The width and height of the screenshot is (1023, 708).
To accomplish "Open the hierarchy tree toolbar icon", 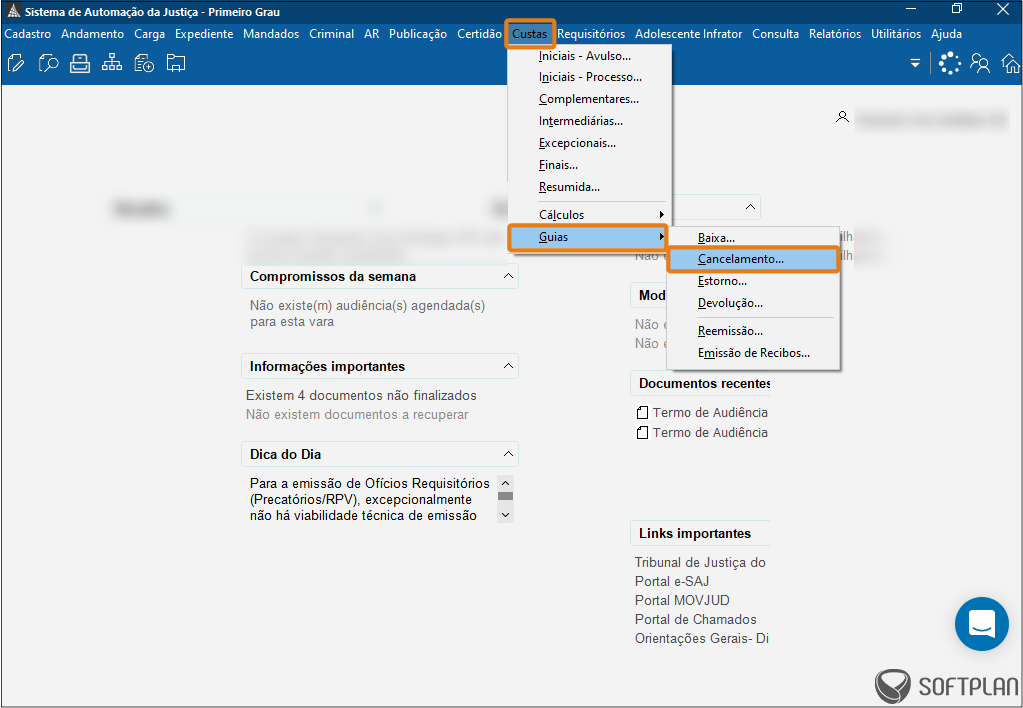I will [112, 63].
